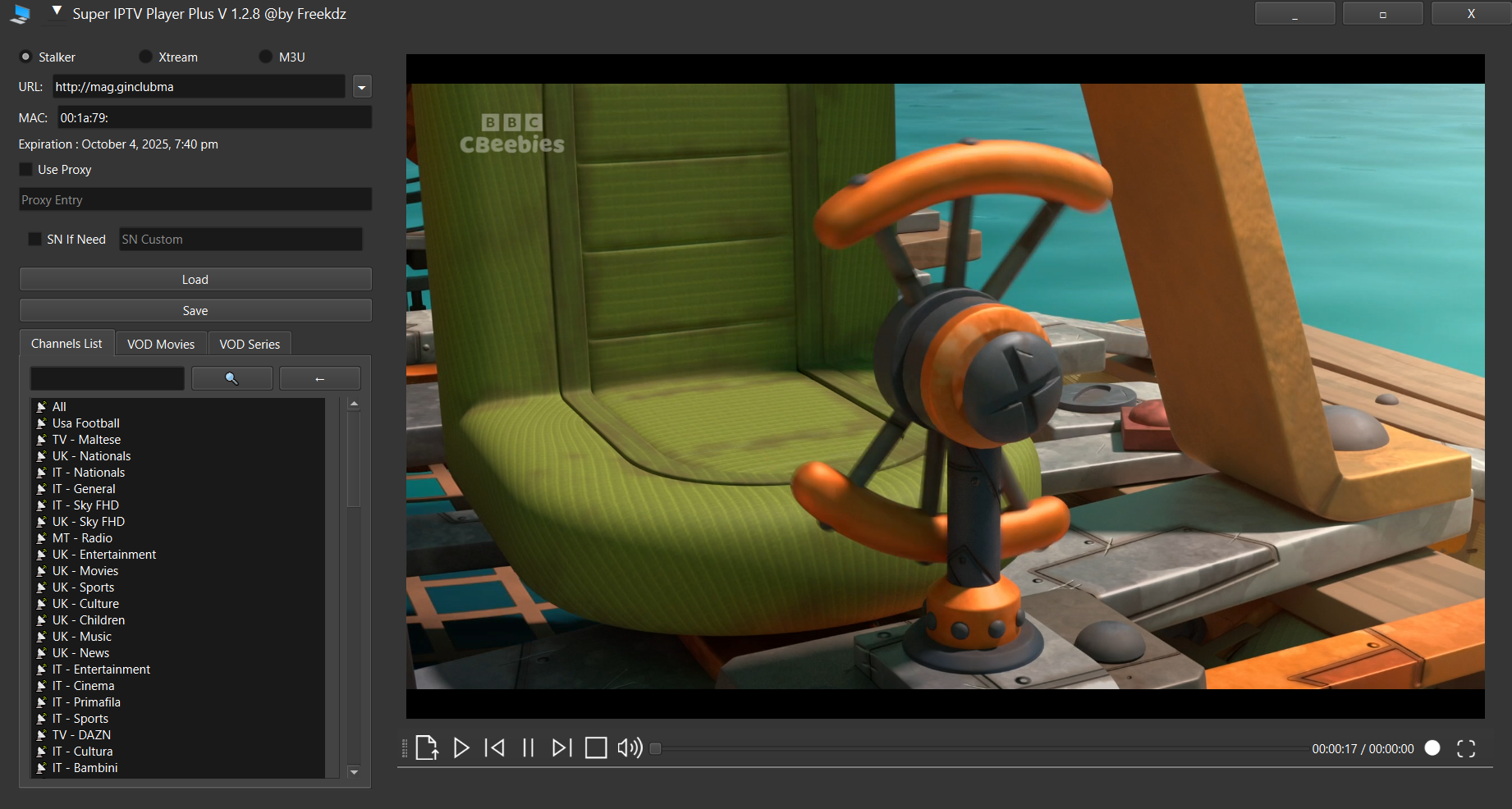The height and width of the screenshot is (809, 1512).
Task: Skip to the next channel
Action: [561, 747]
